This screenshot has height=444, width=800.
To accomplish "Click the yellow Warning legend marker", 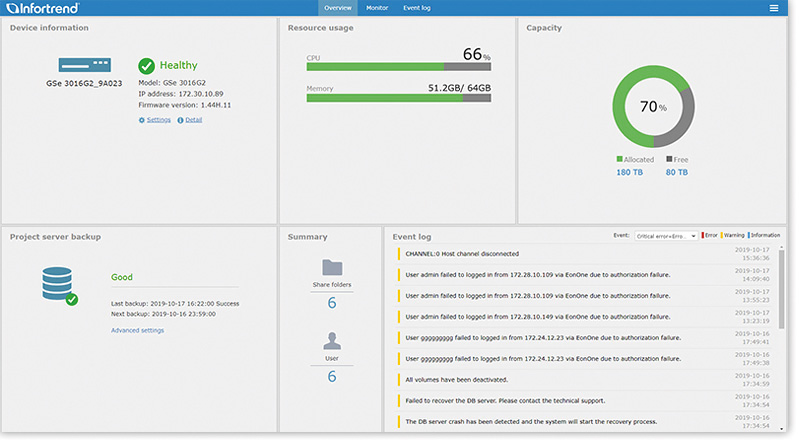I will coord(721,235).
